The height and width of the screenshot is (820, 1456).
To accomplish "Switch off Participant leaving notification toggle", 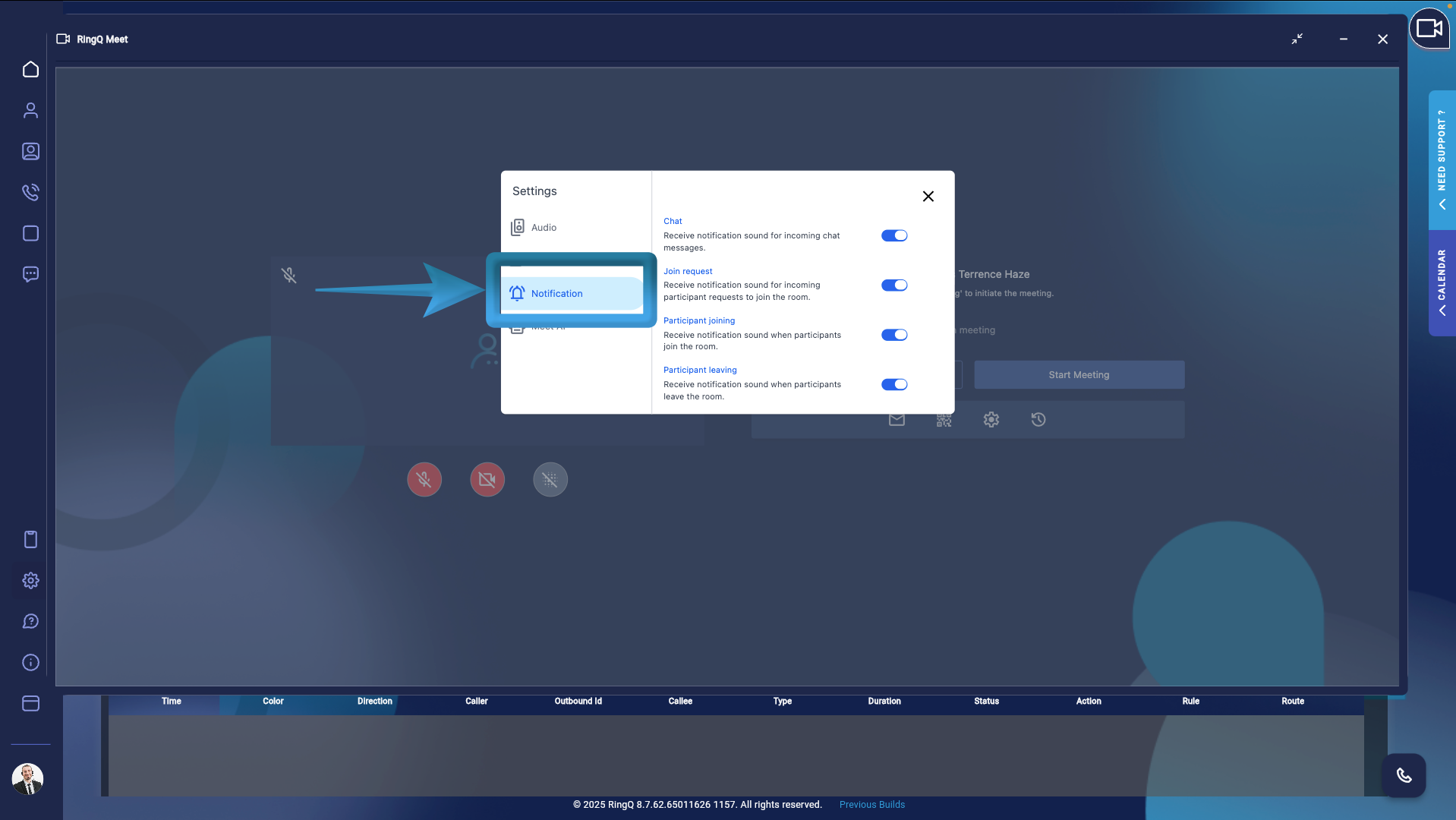I will 893,384.
